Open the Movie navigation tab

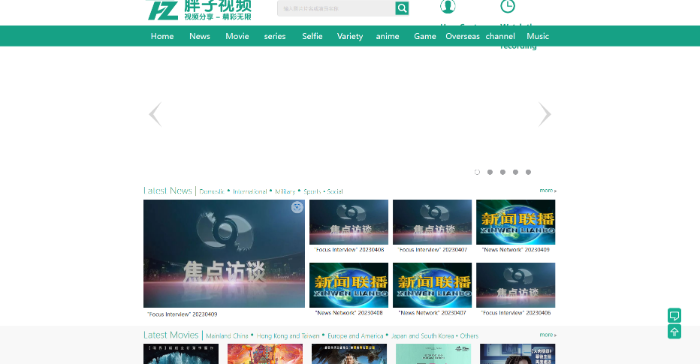(x=237, y=36)
